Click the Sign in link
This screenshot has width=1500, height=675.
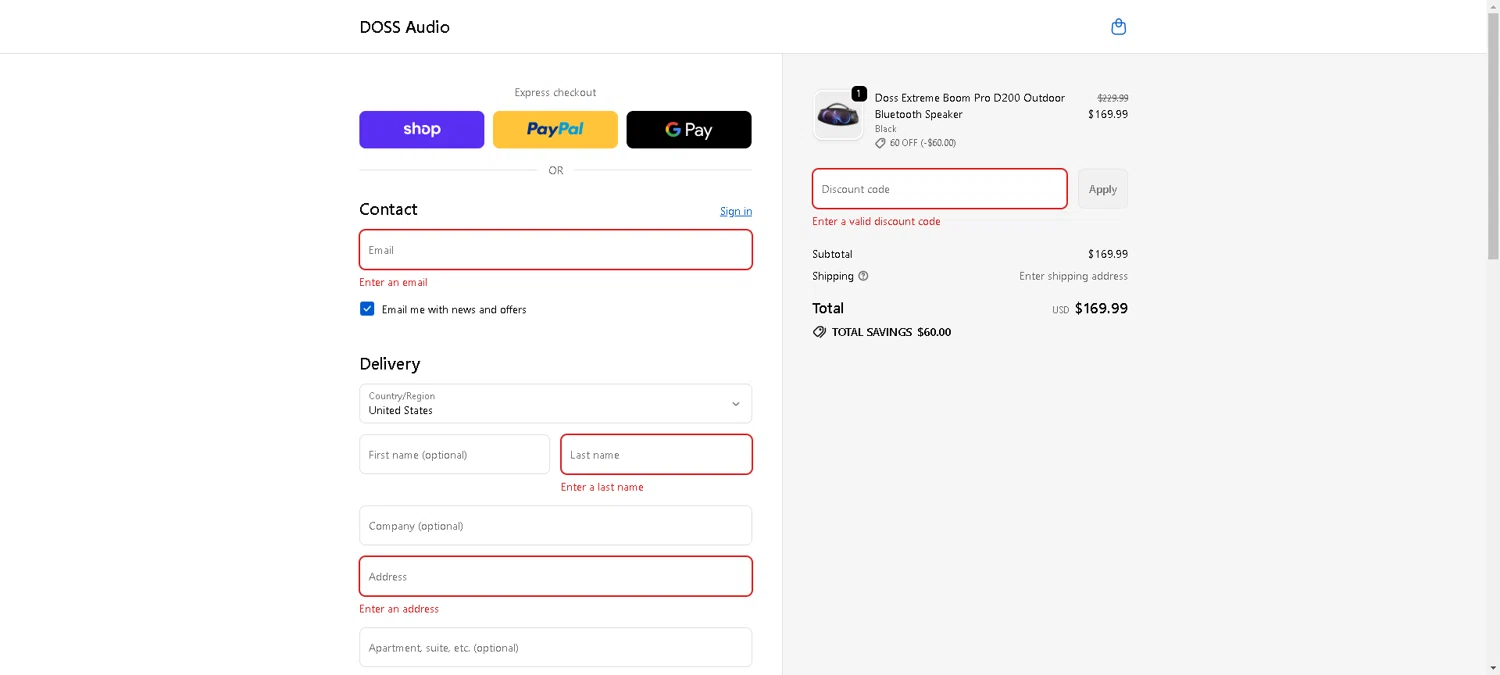click(735, 211)
